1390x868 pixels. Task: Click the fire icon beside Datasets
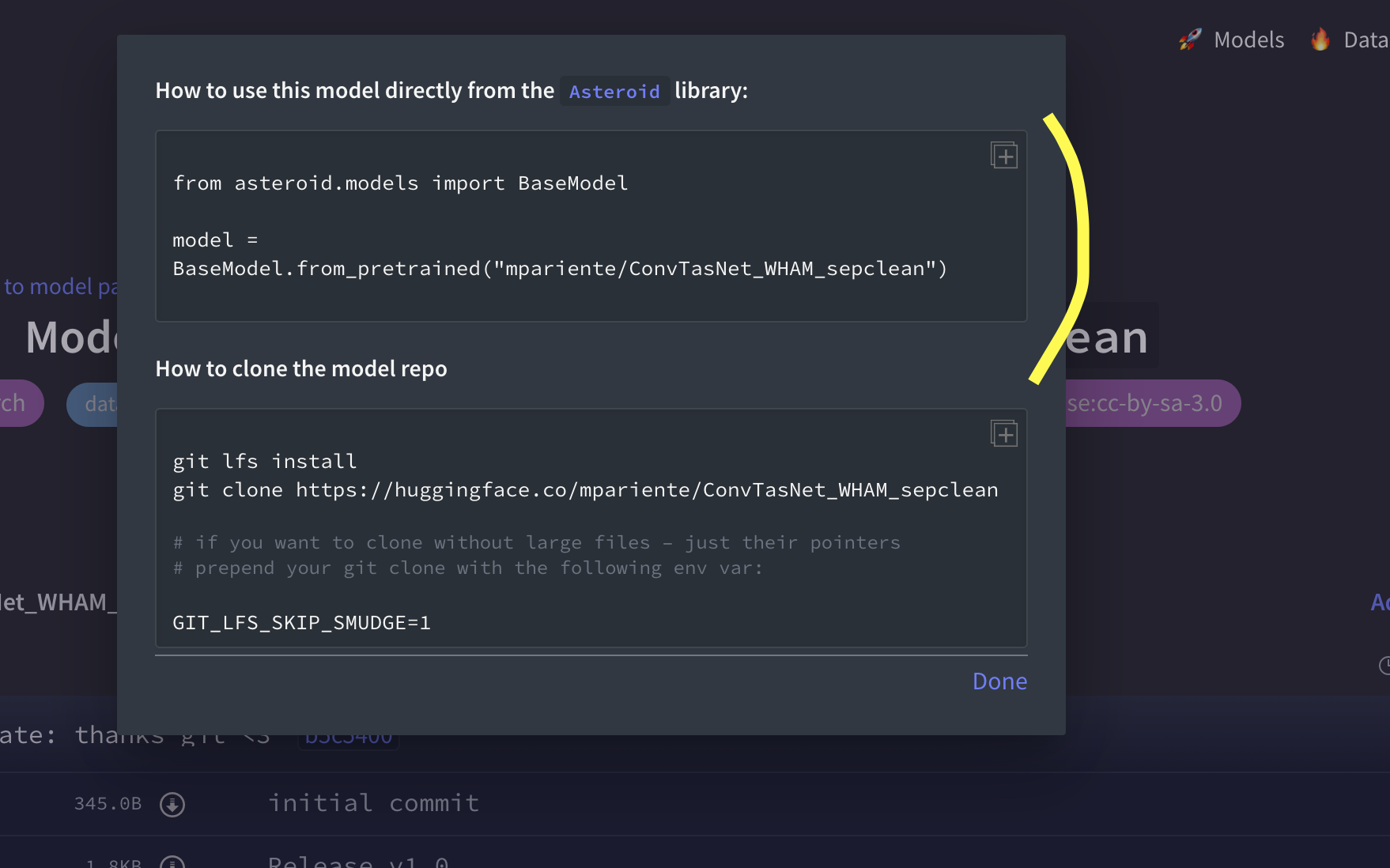[1320, 40]
